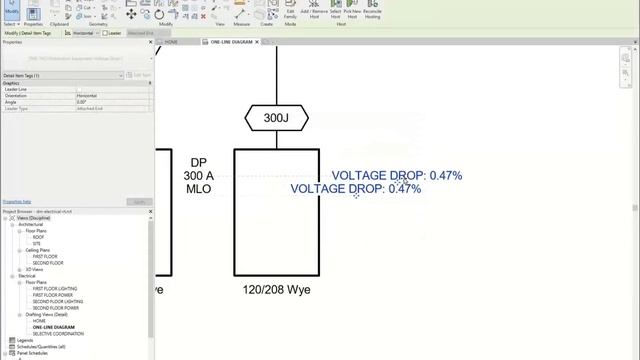Viewport: 640px width, 360px height.
Task: Toggle the Leader checkbox in the options bar
Action: pyautogui.click(x=105, y=33)
